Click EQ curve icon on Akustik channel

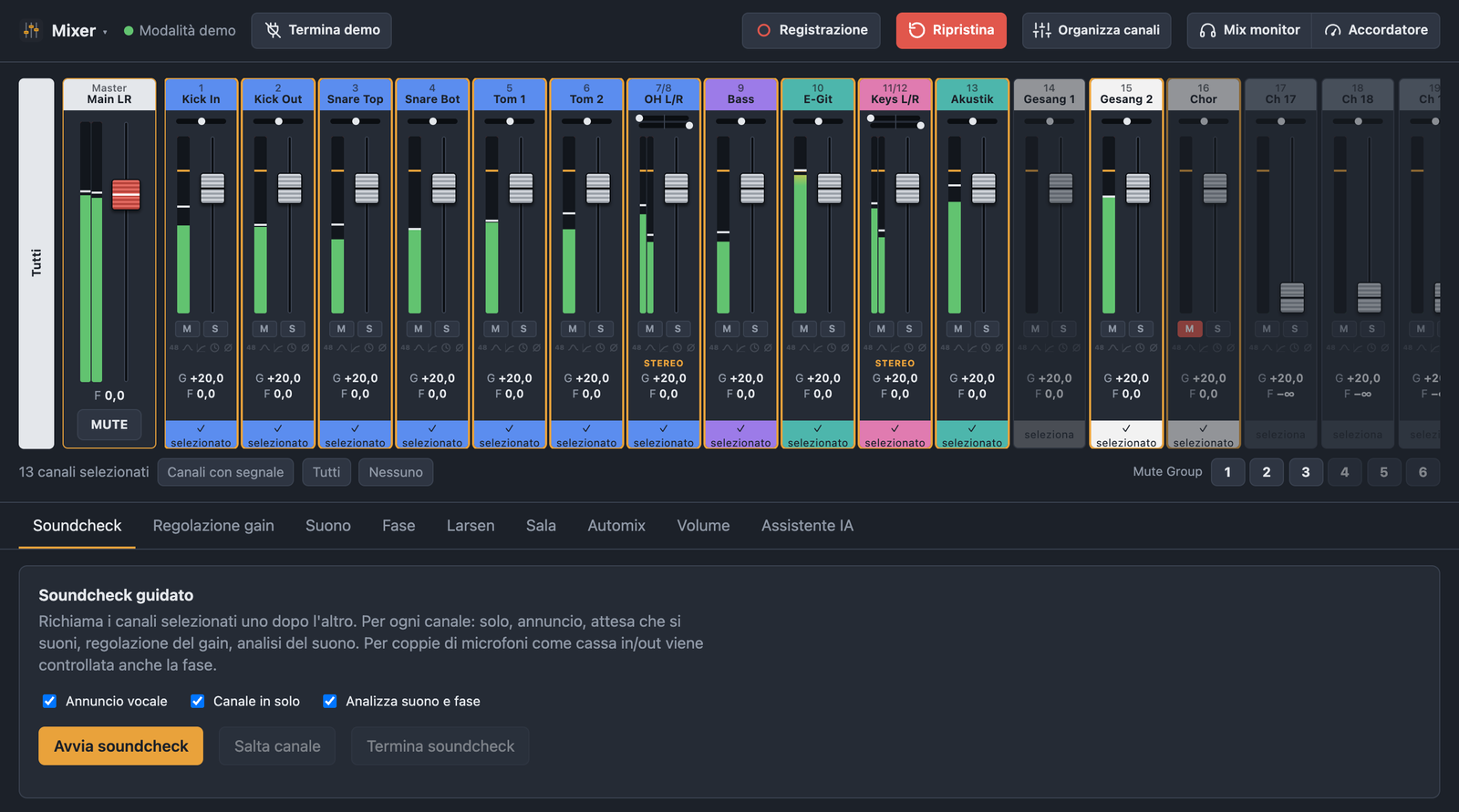coord(958,347)
